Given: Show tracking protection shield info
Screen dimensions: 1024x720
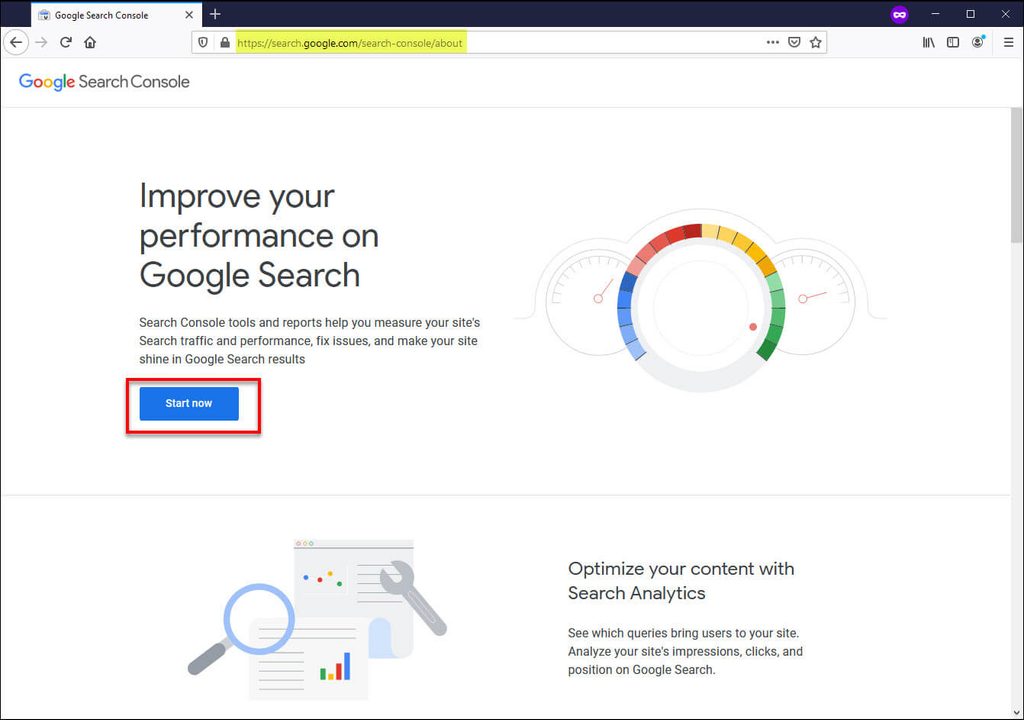Looking at the screenshot, I should coord(203,42).
